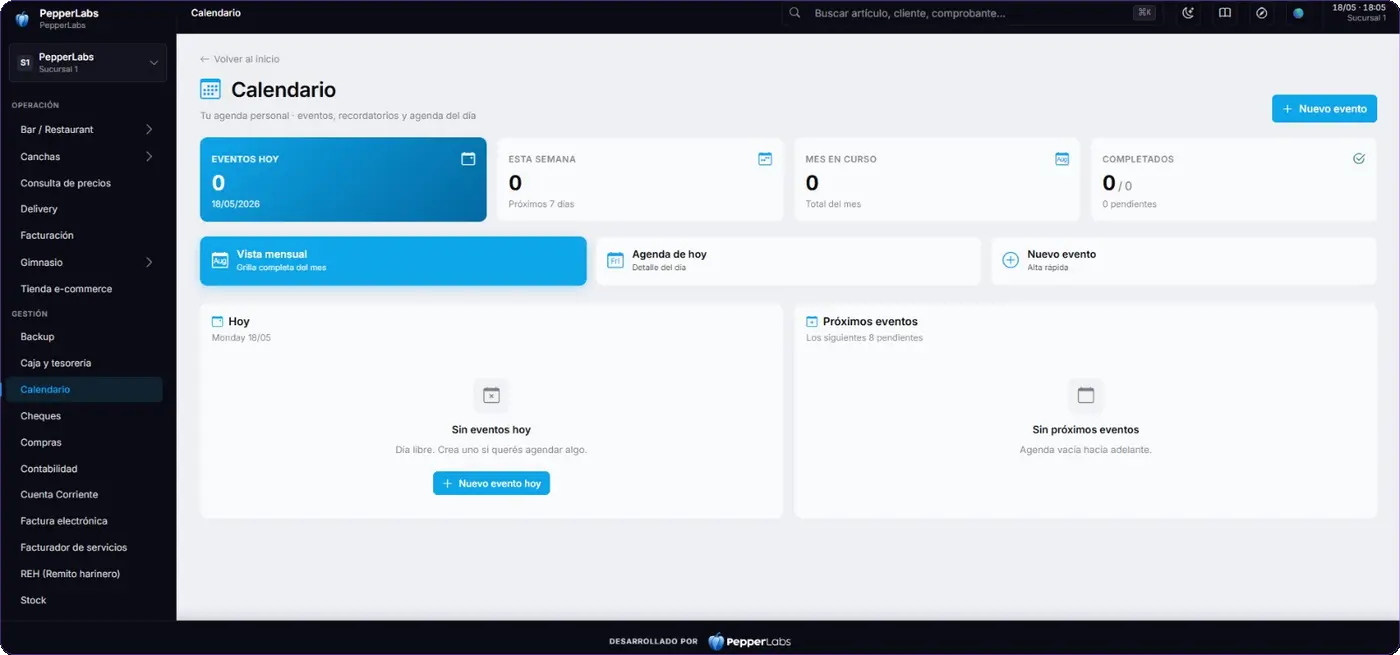Click the compass icon in the top bar

(1261, 13)
